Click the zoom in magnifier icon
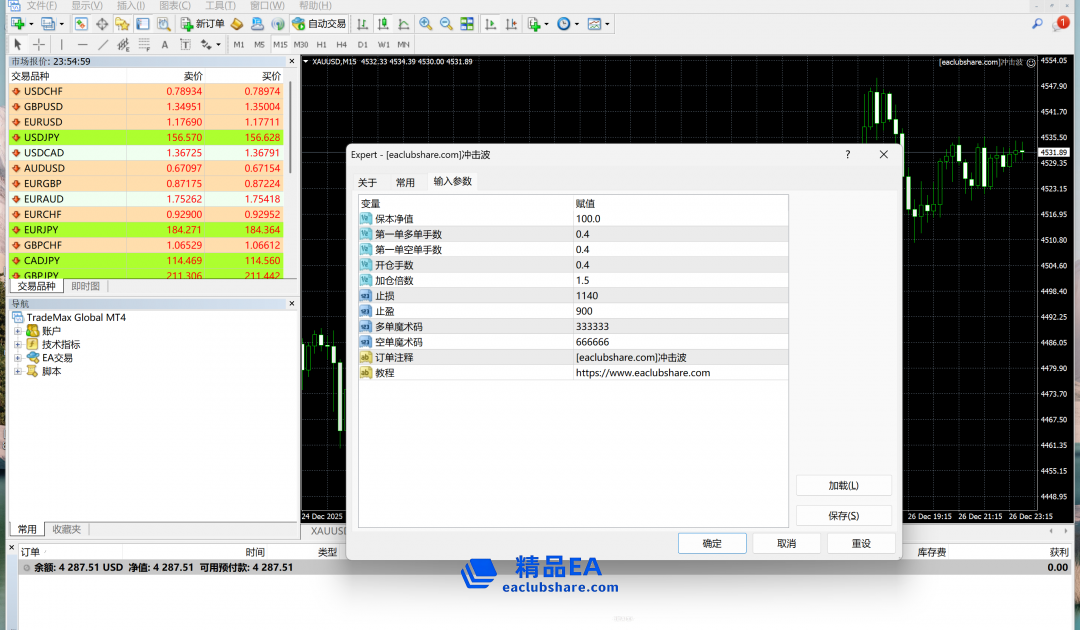The image size is (1080, 630). click(426, 23)
